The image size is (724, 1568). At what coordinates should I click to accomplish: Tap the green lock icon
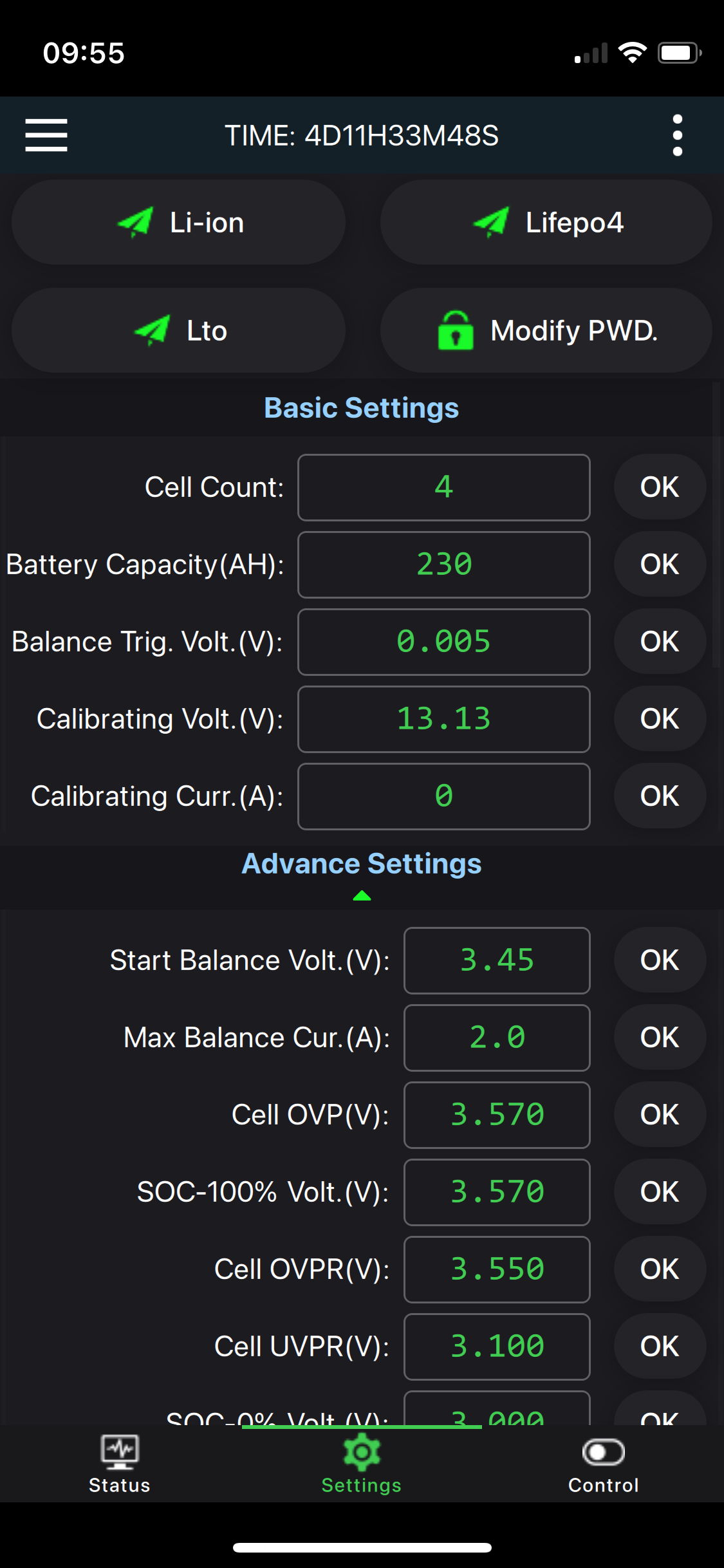[456, 331]
